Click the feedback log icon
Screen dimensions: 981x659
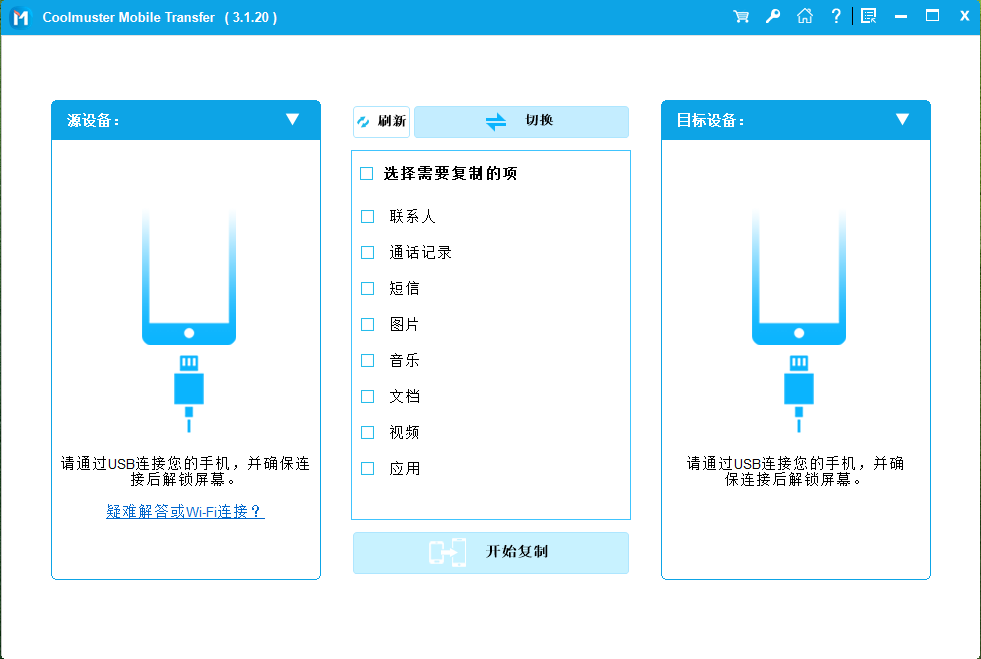point(868,15)
